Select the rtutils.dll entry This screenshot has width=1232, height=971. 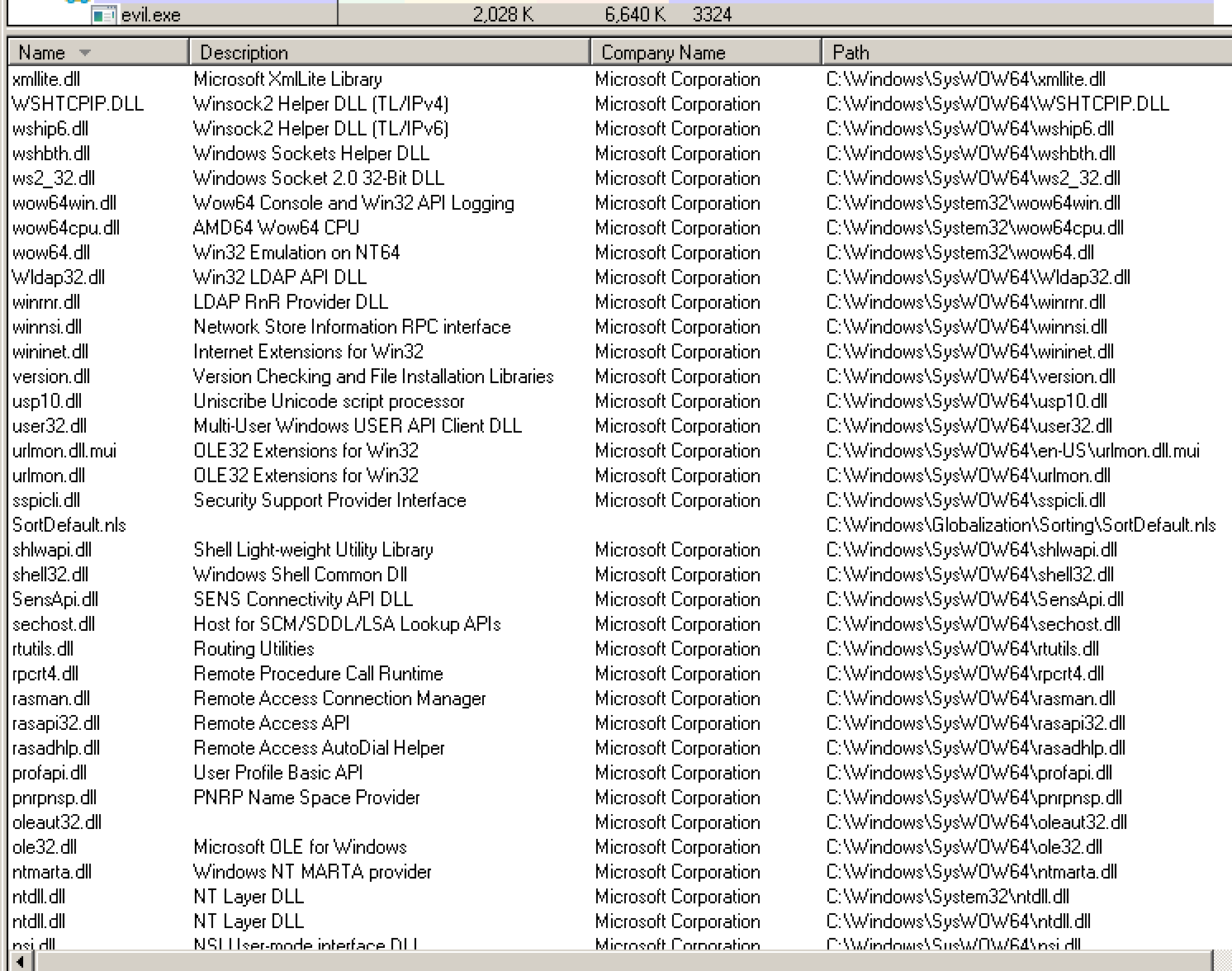pos(43,649)
